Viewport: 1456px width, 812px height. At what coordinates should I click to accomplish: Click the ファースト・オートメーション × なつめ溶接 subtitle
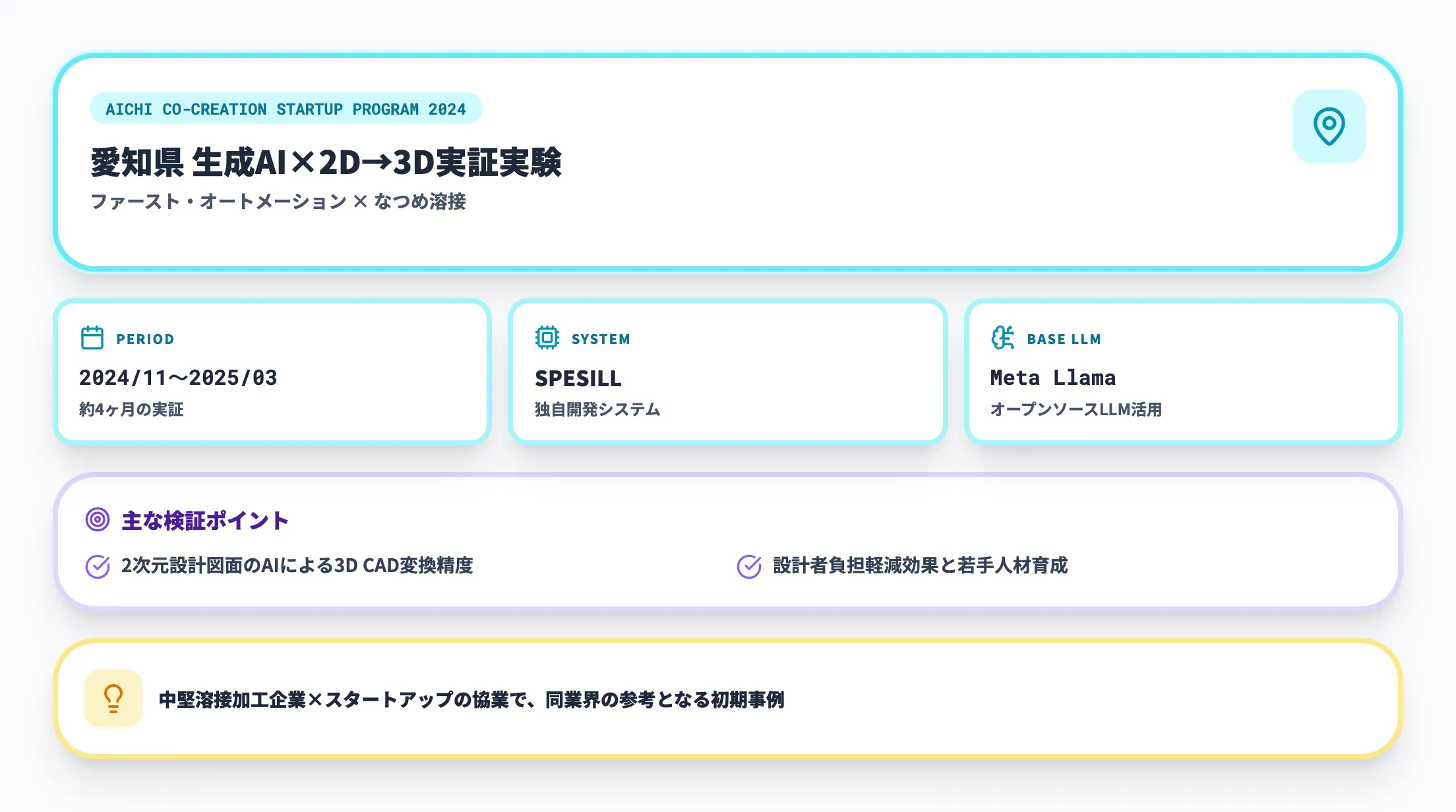coord(278,202)
